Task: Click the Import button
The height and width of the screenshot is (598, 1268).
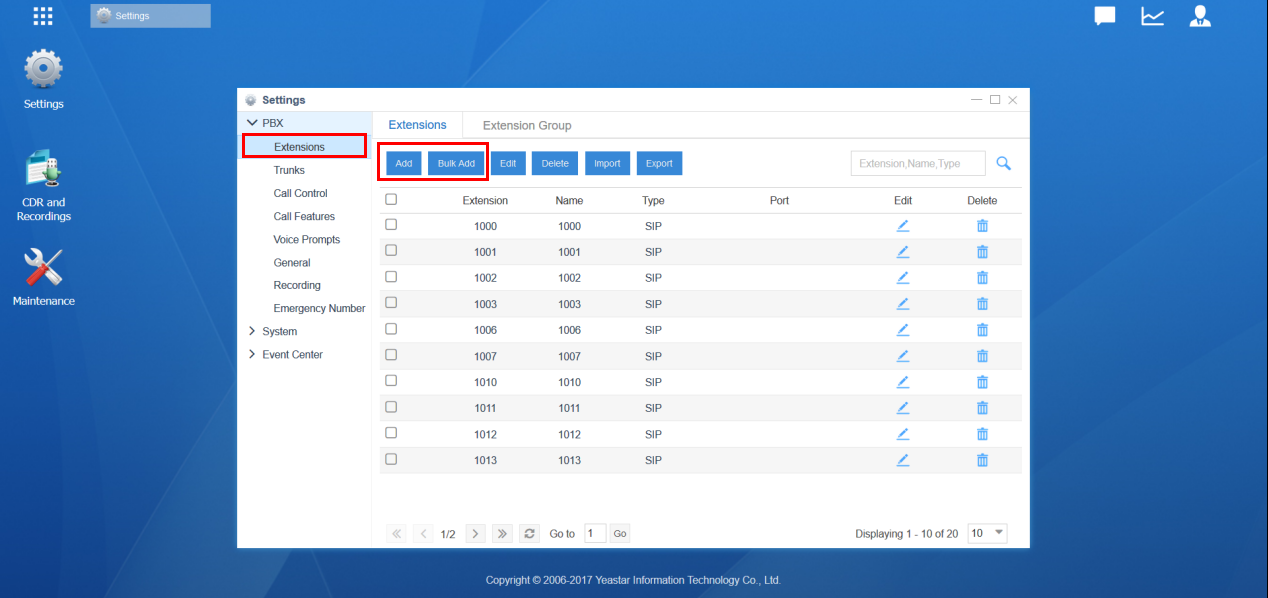Action: [x=607, y=163]
